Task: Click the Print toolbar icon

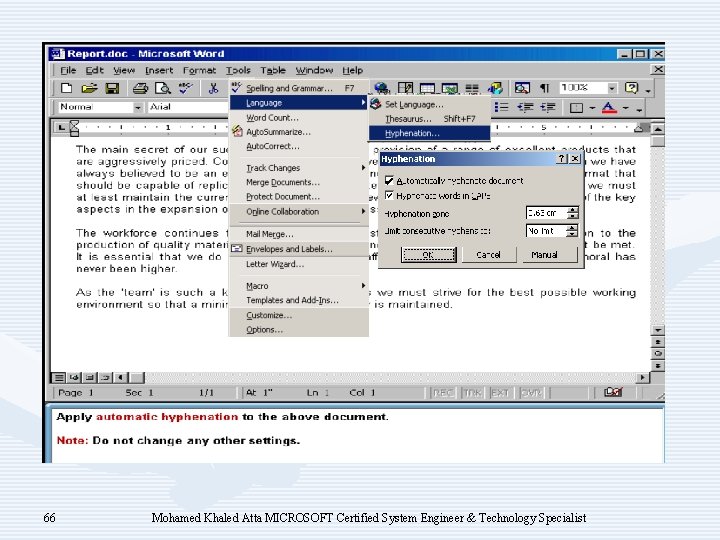Action: pyautogui.click(x=140, y=88)
